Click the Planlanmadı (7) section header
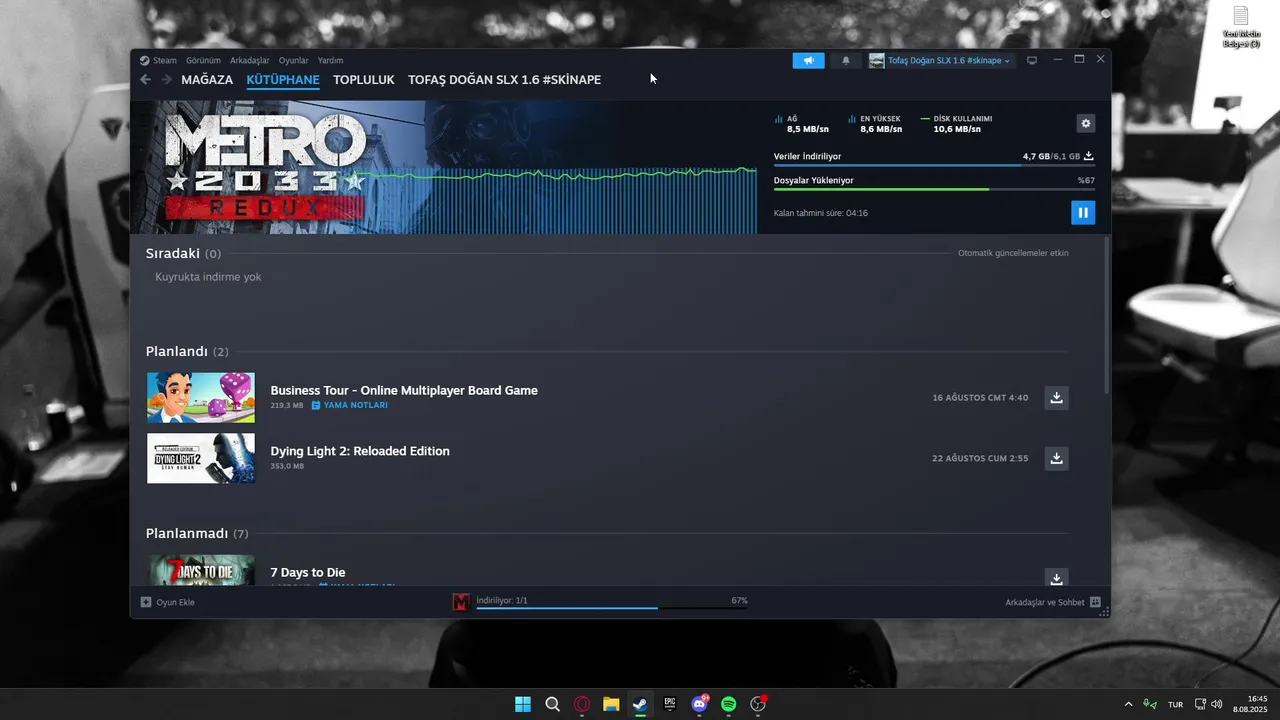1280x720 pixels. 197,534
